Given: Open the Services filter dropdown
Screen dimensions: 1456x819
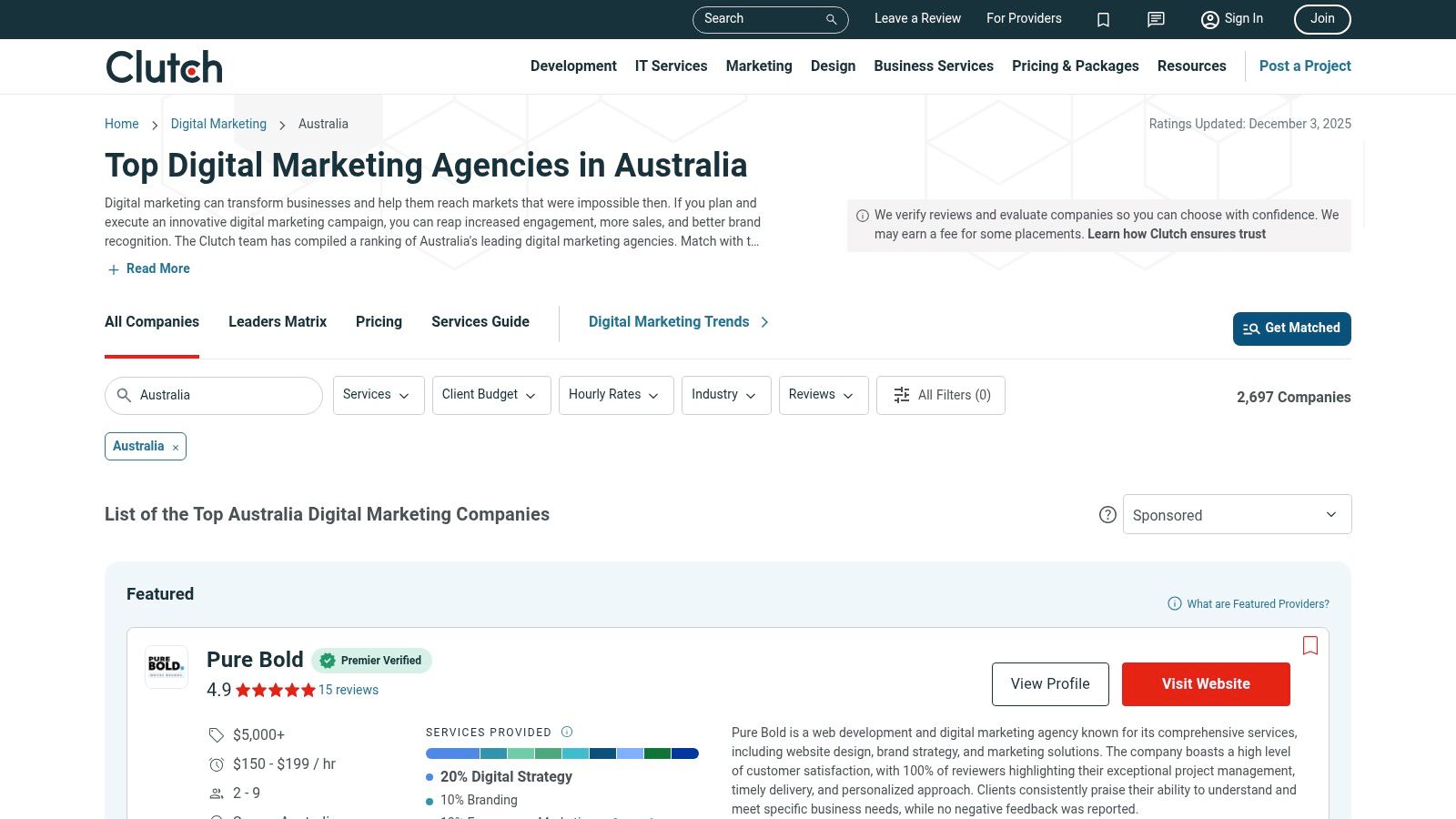Looking at the screenshot, I should (378, 395).
